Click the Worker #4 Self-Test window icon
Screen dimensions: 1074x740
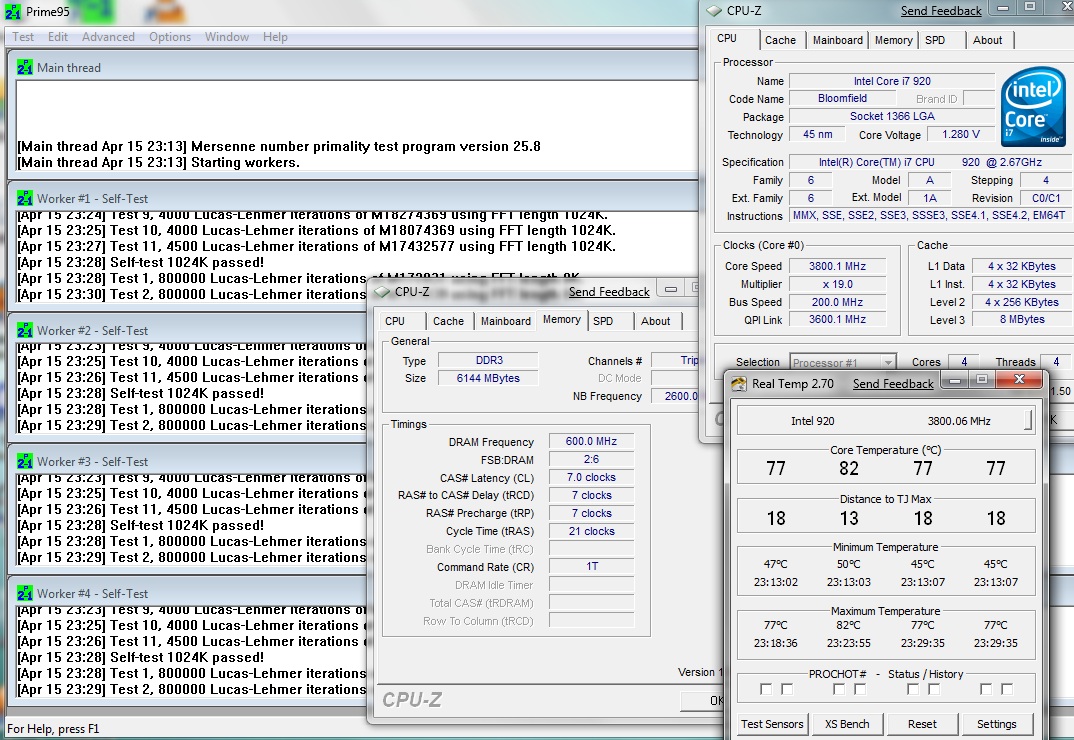coord(25,593)
